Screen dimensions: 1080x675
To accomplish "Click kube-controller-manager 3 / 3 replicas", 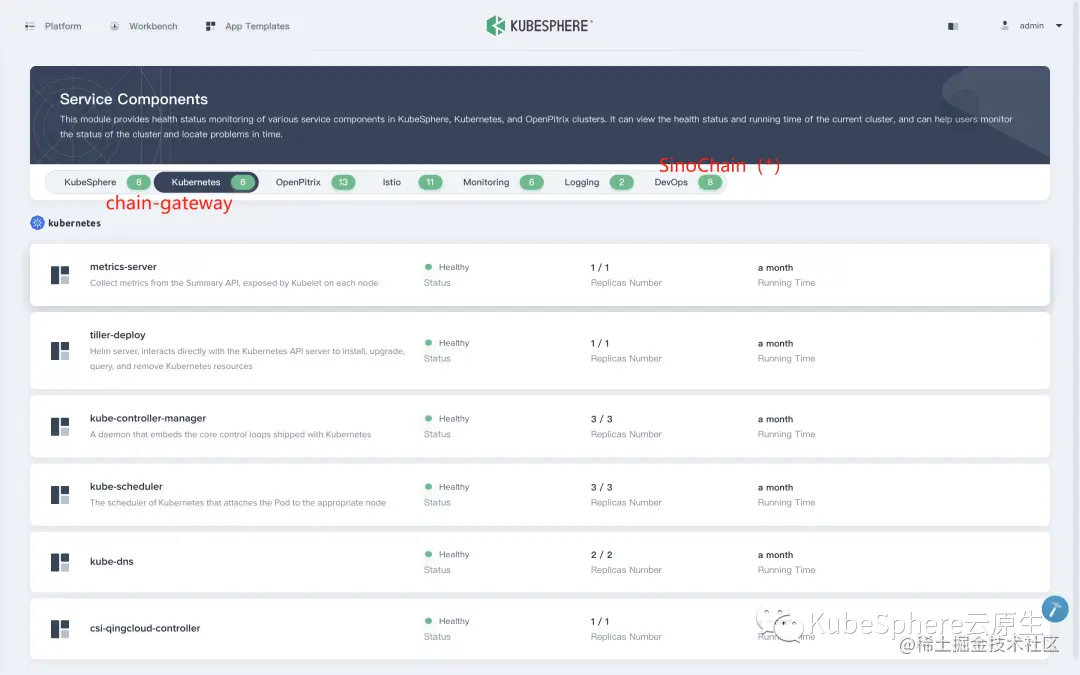I will [x=601, y=419].
